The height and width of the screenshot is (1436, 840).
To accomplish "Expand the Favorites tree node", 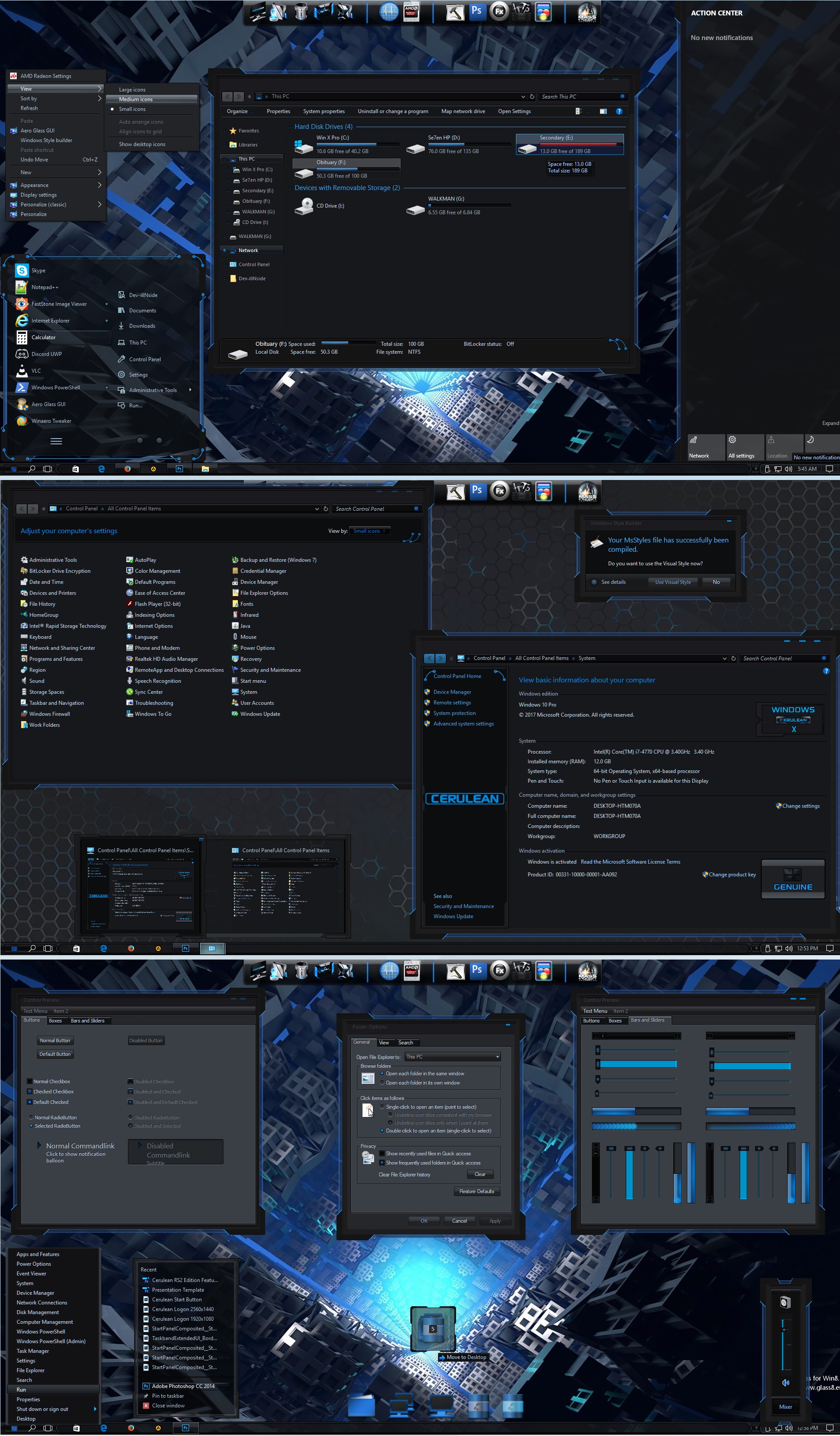I will click(224, 131).
